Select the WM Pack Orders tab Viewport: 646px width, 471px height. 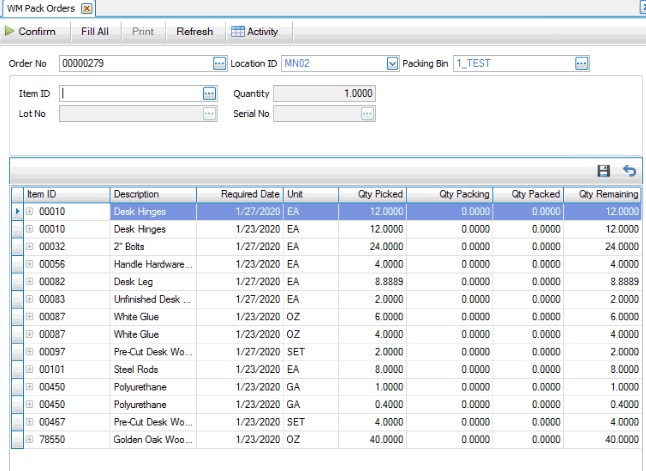point(40,8)
